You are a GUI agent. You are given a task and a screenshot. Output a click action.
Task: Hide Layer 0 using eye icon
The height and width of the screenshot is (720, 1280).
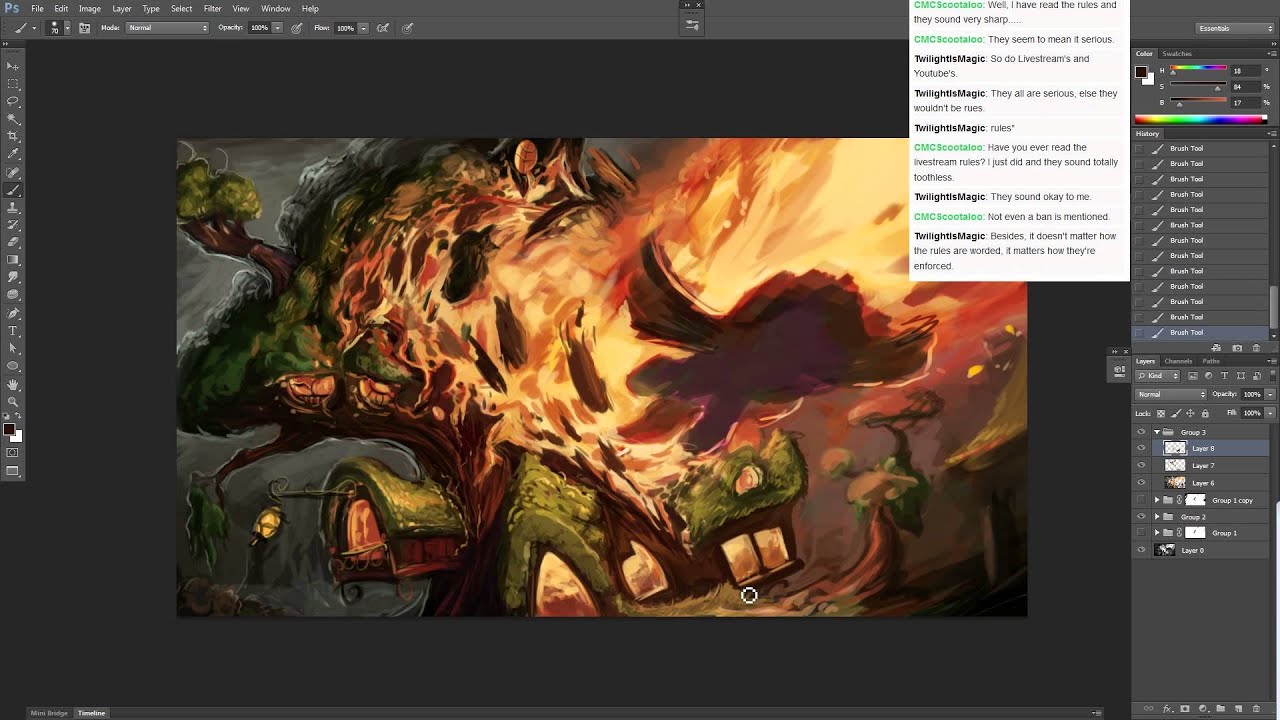pyautogui.click(x=1141, y=550)
